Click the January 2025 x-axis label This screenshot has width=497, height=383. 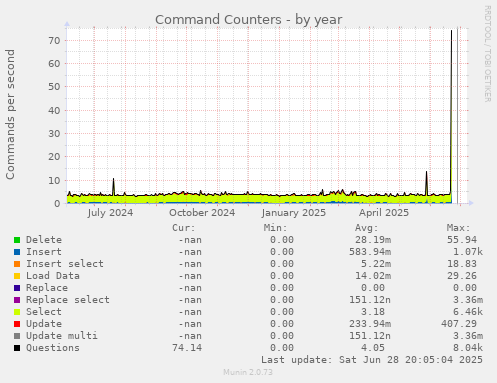click(x=294, y=213)
